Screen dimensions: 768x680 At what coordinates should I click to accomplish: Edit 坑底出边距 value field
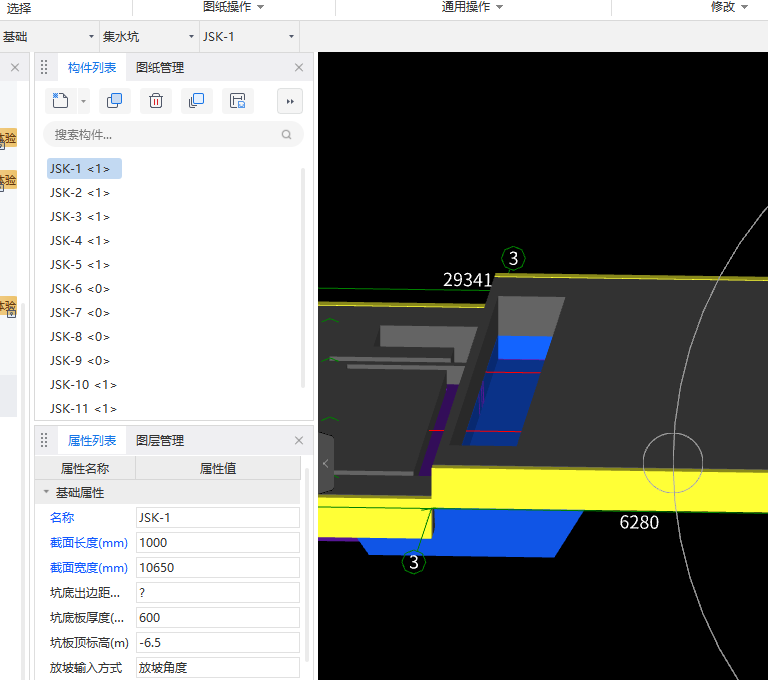pyautogui.click(x=217, y=593)
